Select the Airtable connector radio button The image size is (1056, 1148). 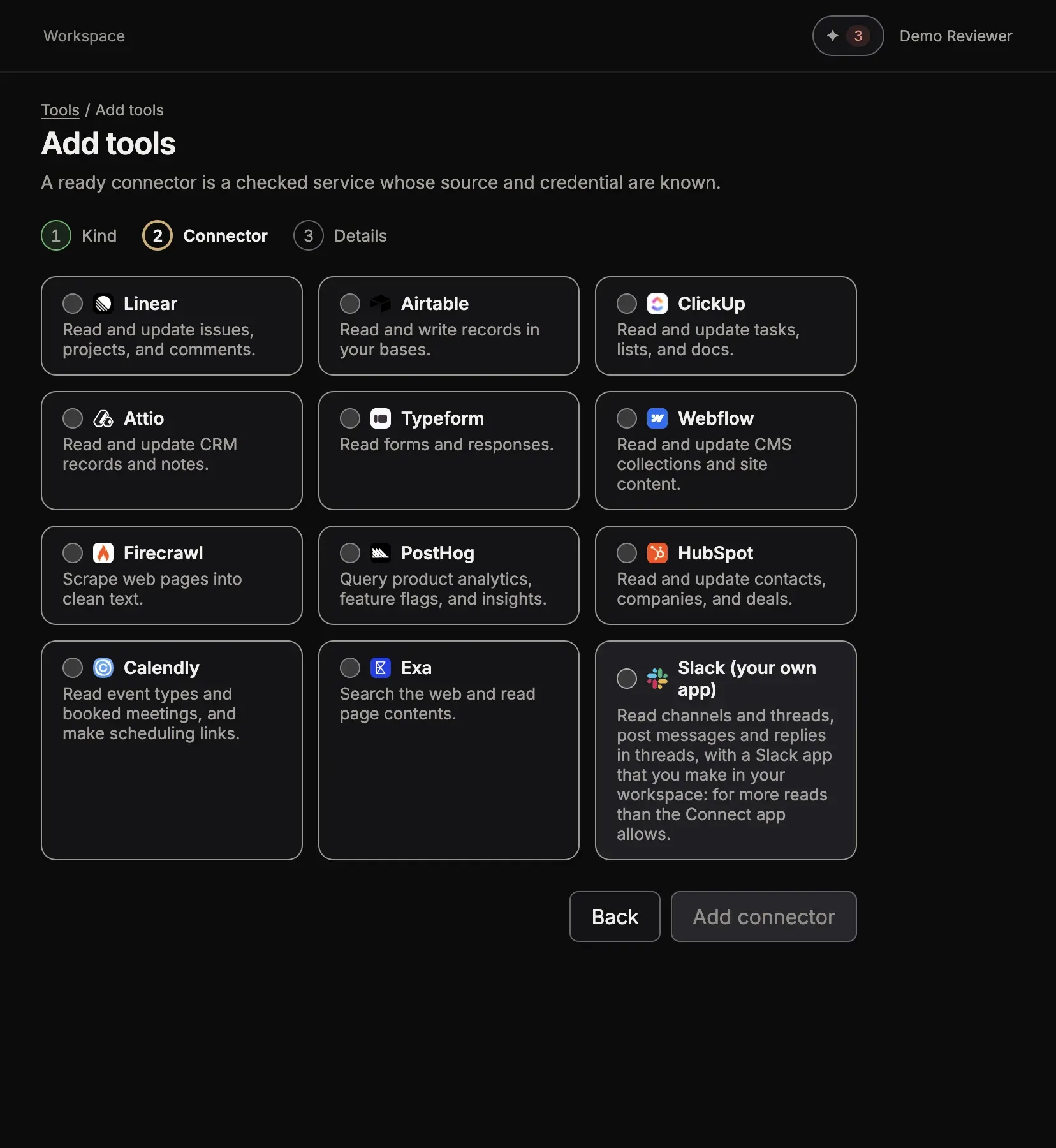tap(350, 304)
